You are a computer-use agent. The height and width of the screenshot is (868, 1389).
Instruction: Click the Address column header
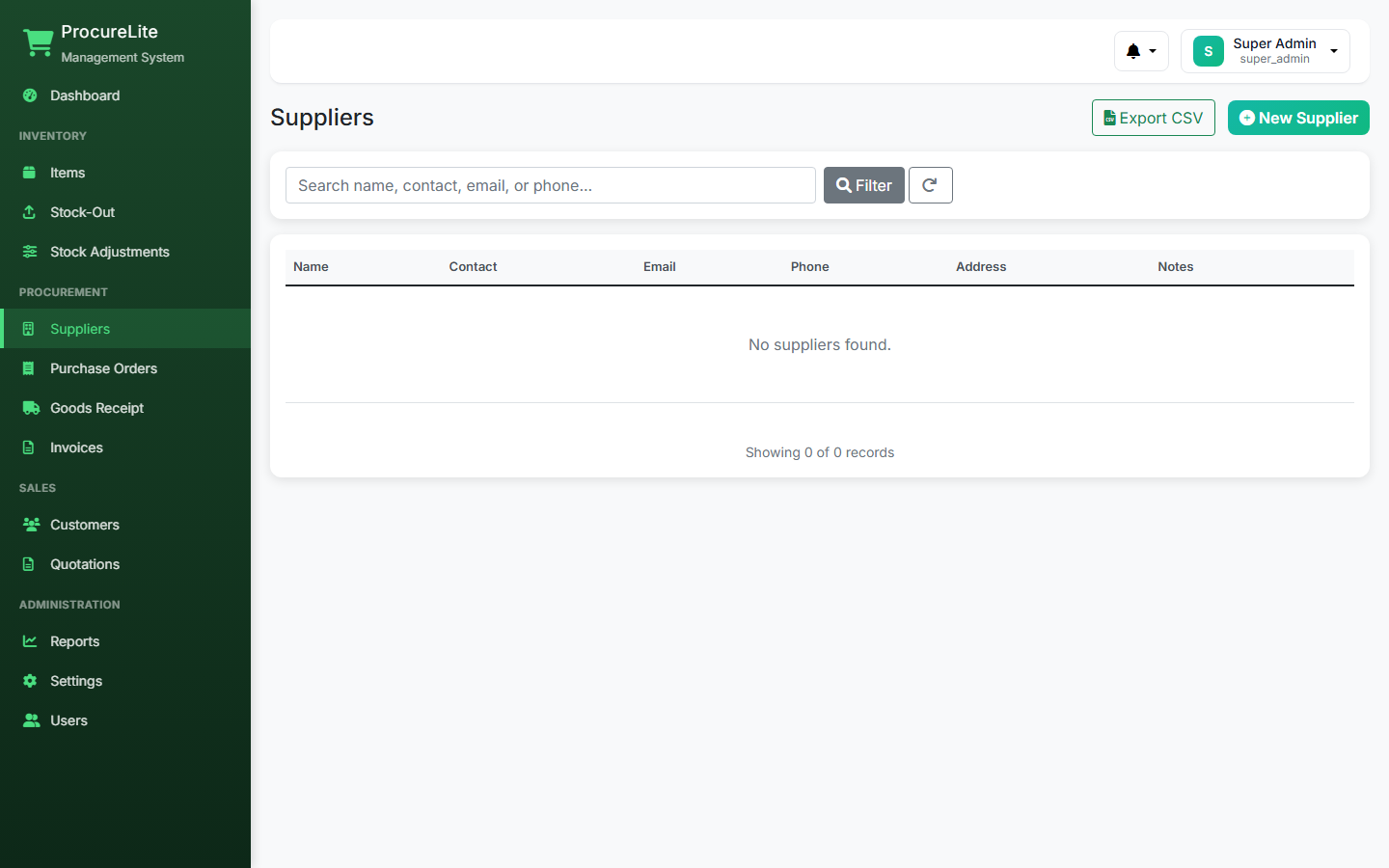point(981,267)
